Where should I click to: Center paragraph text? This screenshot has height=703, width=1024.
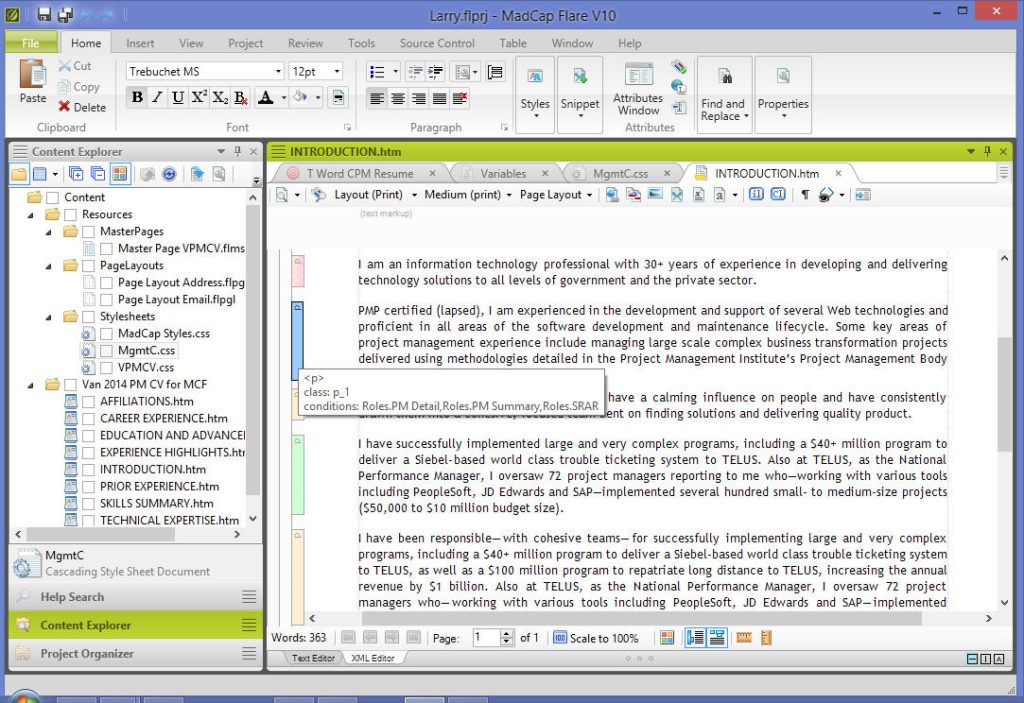(398, 98)
